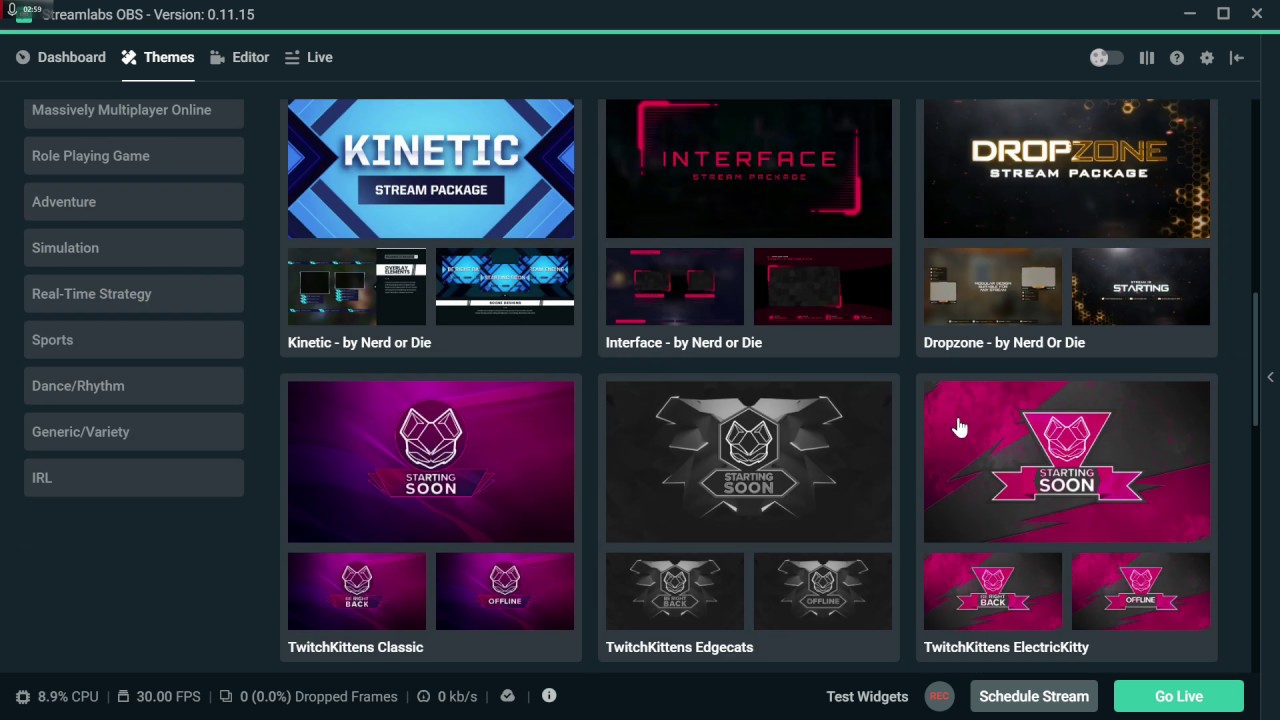Select IRL category filter
This screenshot has width=1280, height=720.
pyautogui.click(x=134, y=478)
